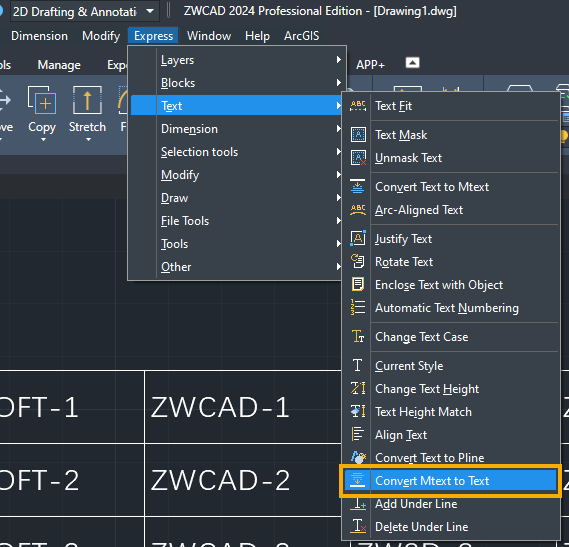Expand the Dimension submenu in Express menu
Screen dimensions: 569x547
coord(236,129)
